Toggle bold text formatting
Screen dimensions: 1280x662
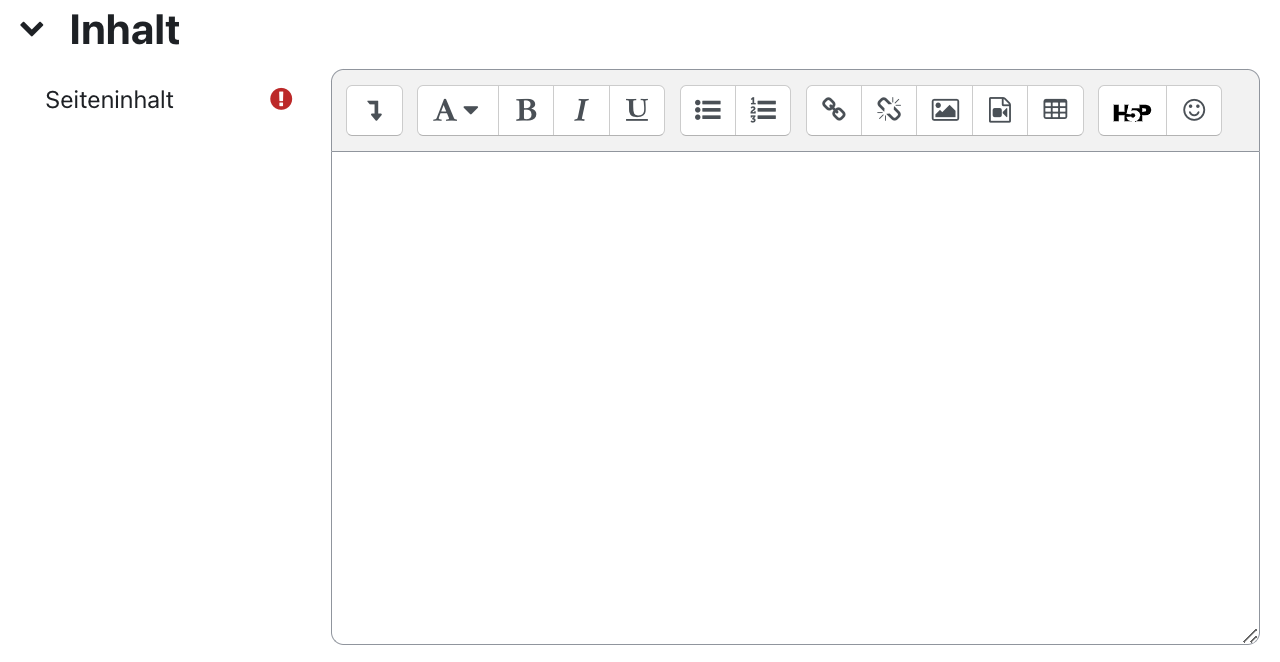pos(526,110)
